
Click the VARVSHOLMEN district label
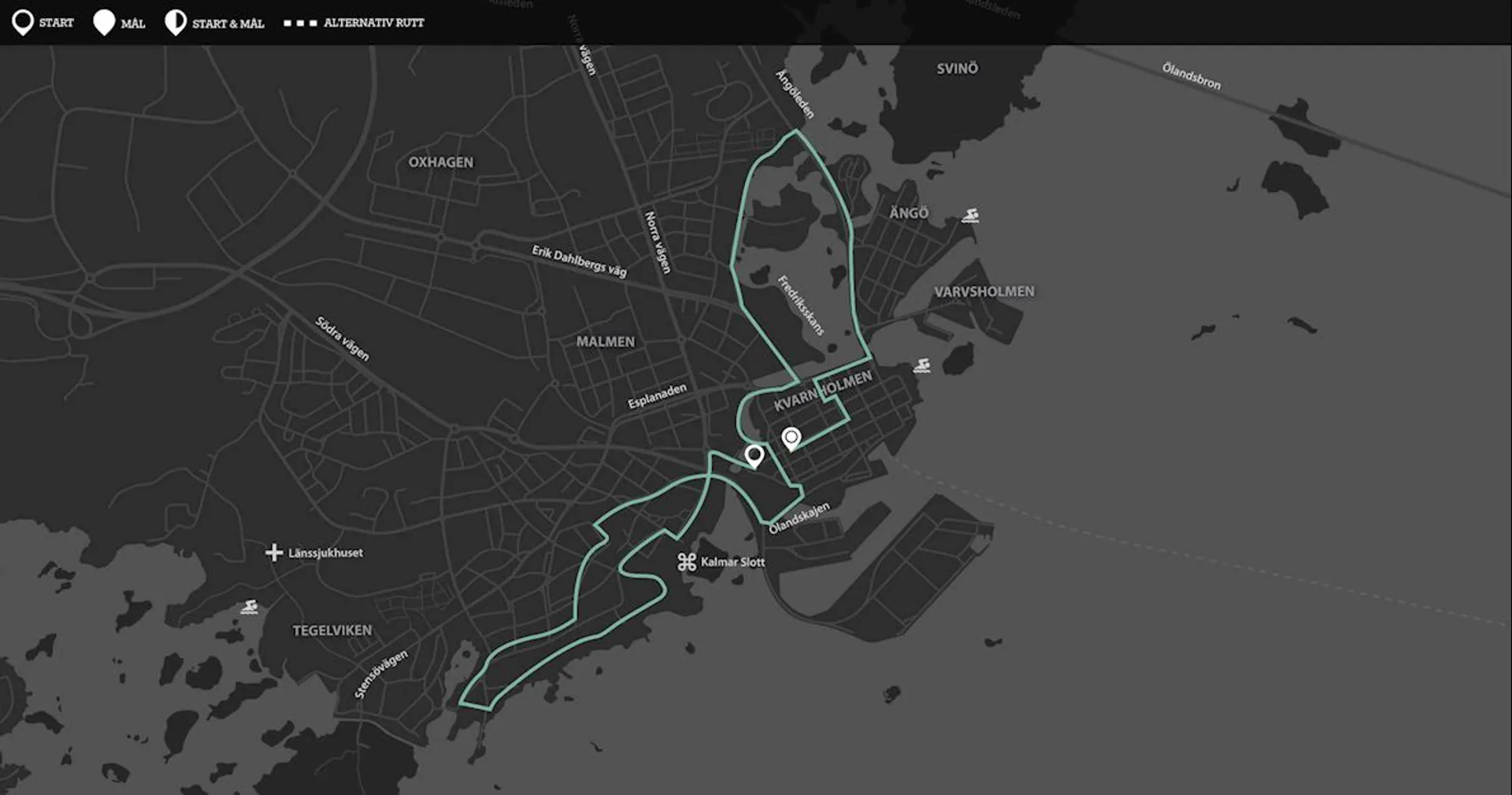984,291
